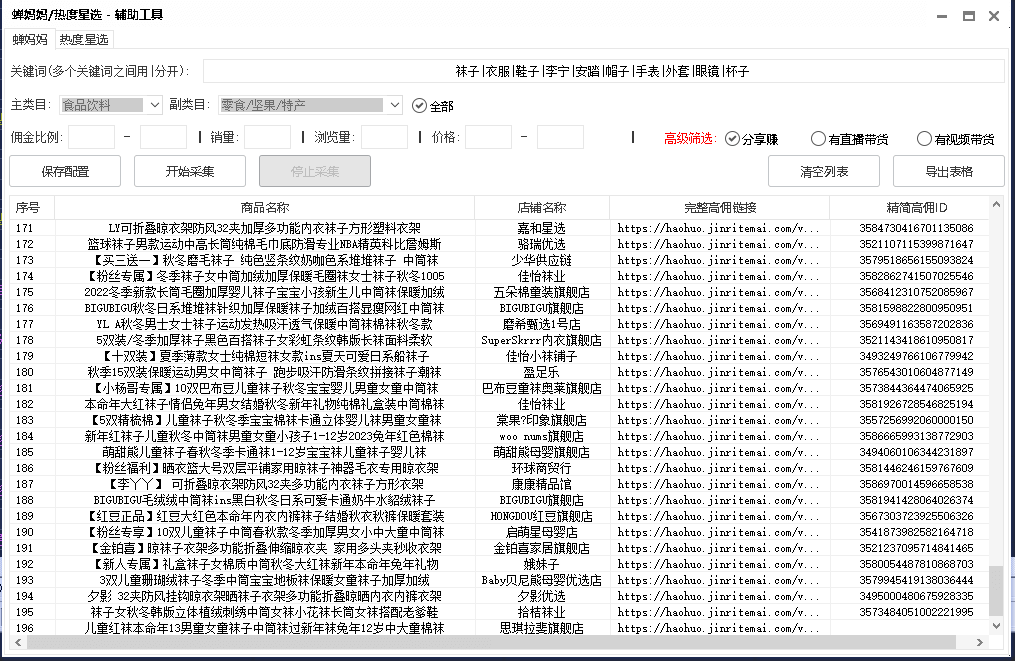Click the minimum 佣金比例 field
The width and height of the screenshot is (1015, 661).
point(91,137)
